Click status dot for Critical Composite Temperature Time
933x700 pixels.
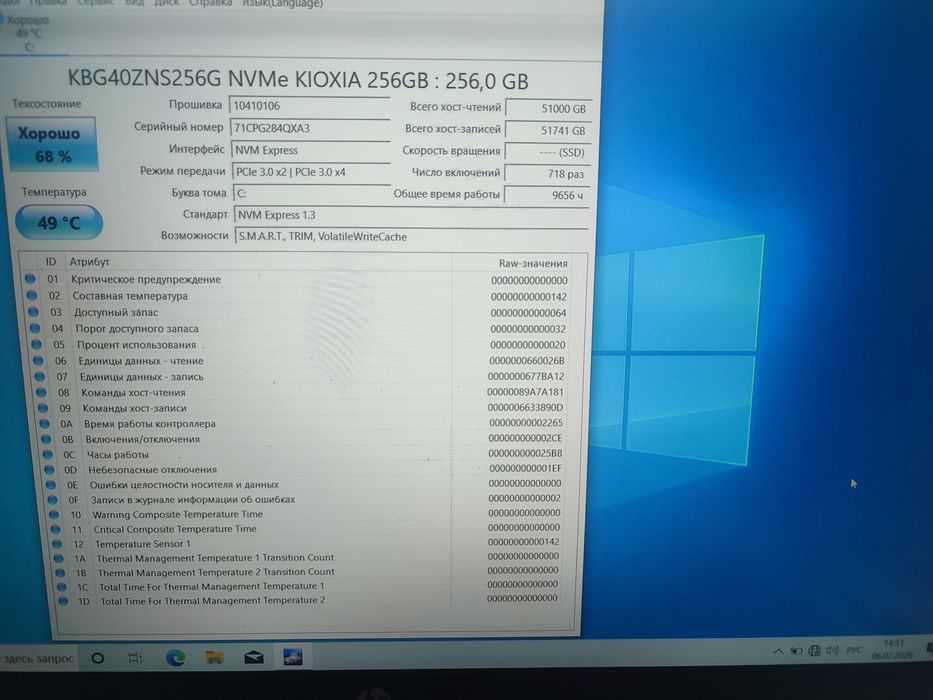coord(56,529)
